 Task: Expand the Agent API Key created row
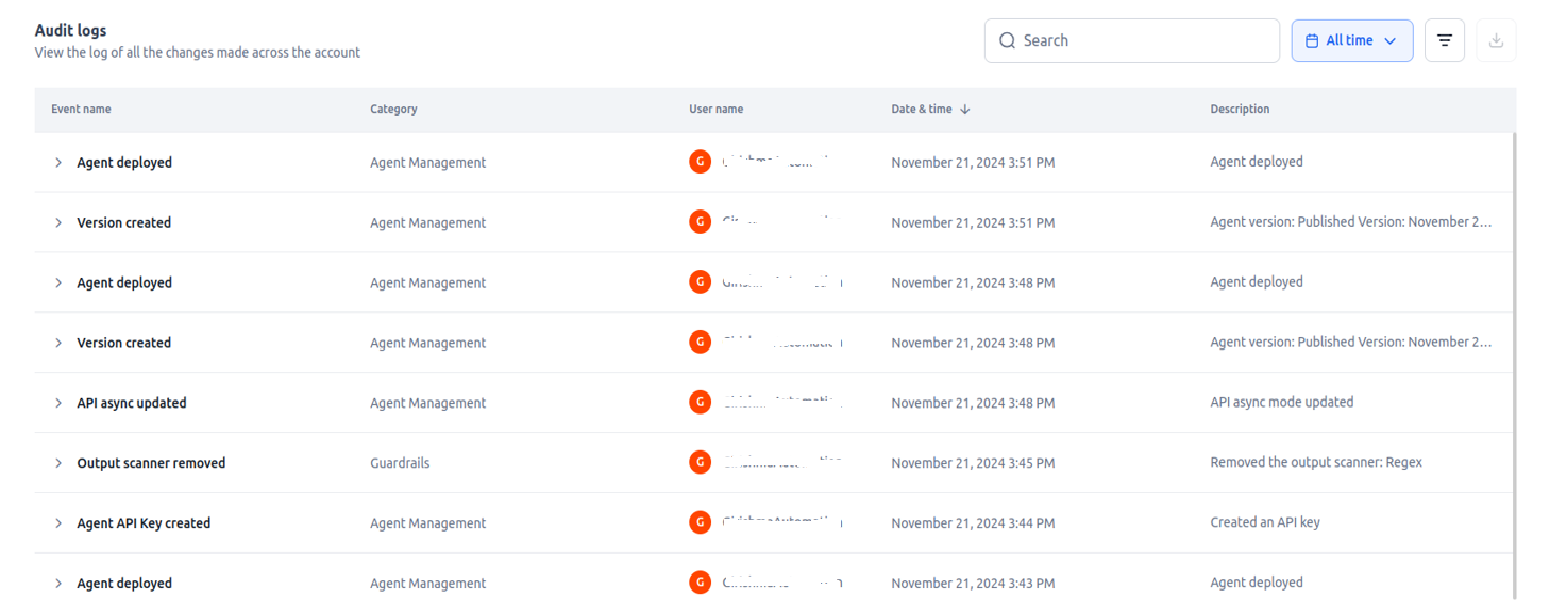(58, 523)
